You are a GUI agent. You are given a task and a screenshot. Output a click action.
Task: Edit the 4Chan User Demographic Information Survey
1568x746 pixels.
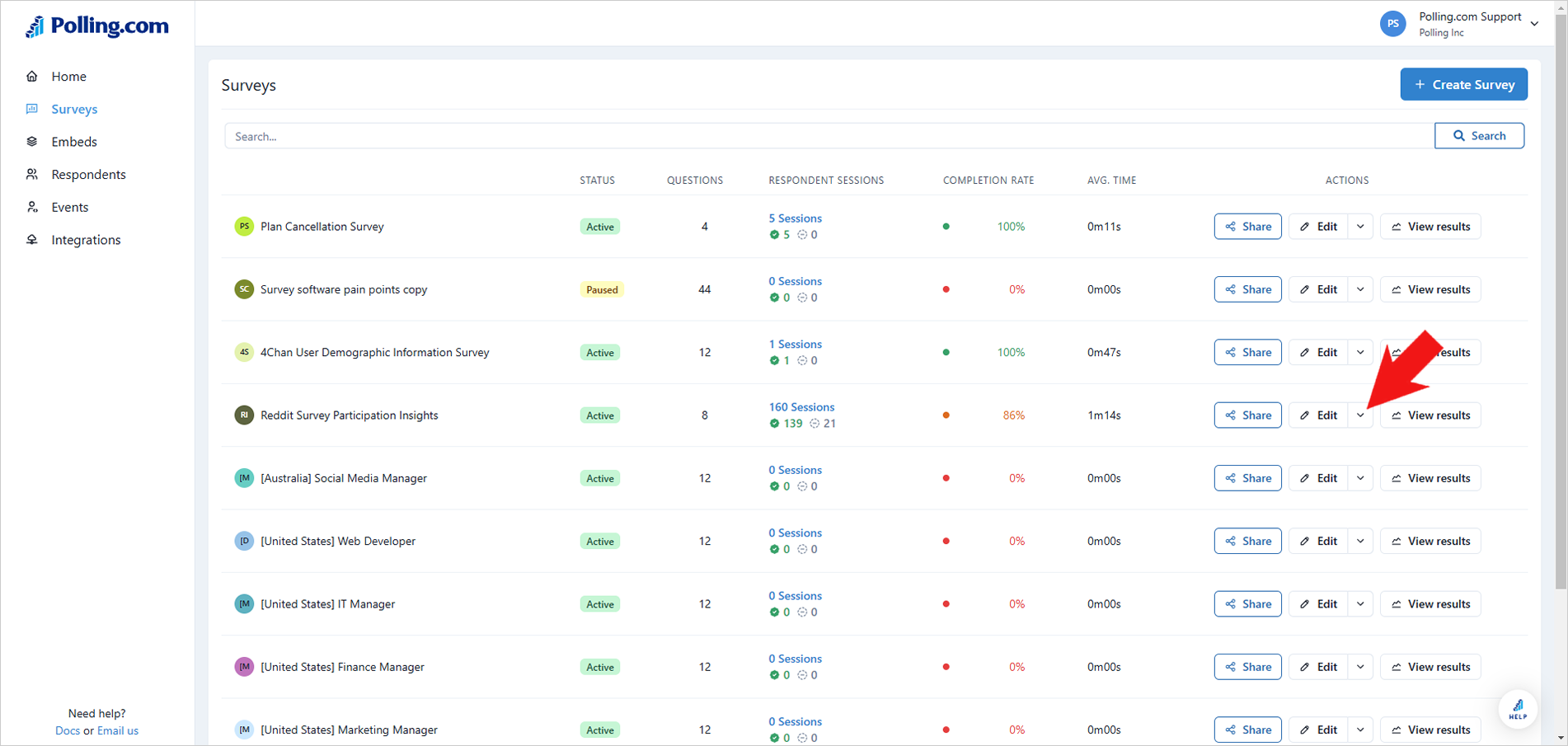pos(1318,352)
